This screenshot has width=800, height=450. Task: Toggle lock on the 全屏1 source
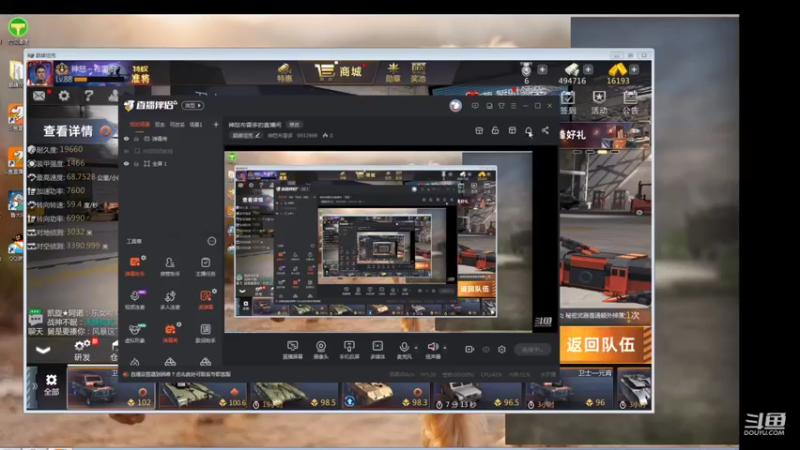tap(136, 164)
